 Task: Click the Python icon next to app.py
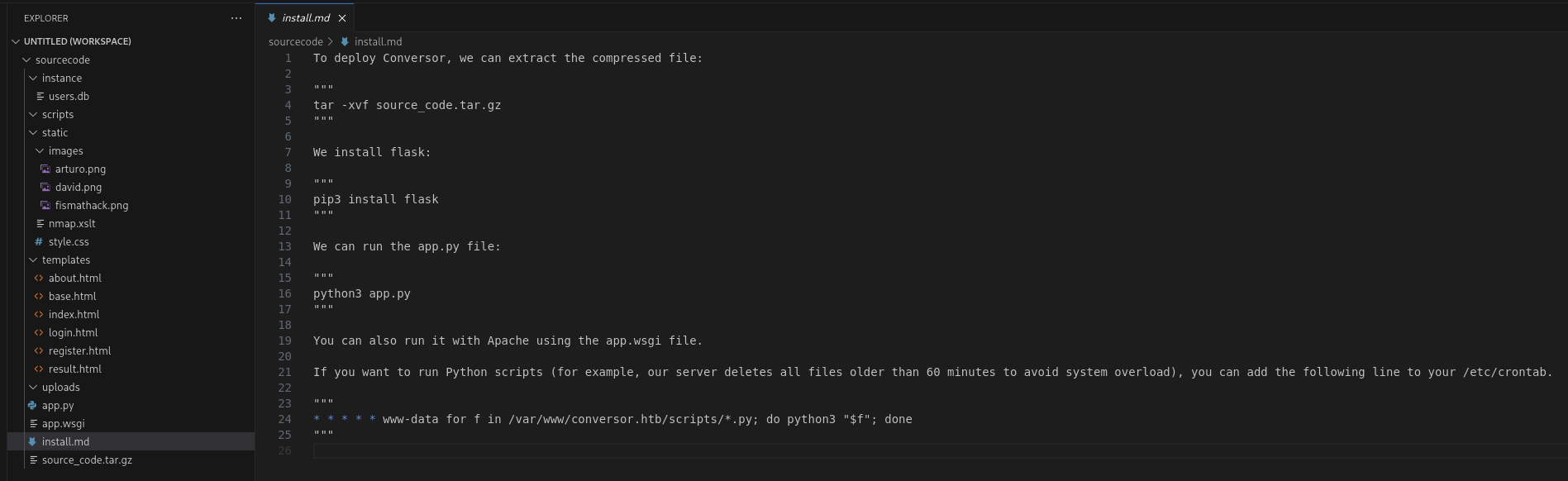point(31,405)
